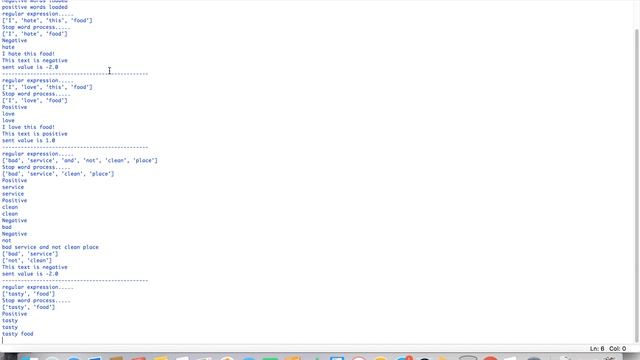This screenshot has height=360, width=640.
Task: Click the 'I hate this food!' sentence line
Action: click(x=28, y=54)
